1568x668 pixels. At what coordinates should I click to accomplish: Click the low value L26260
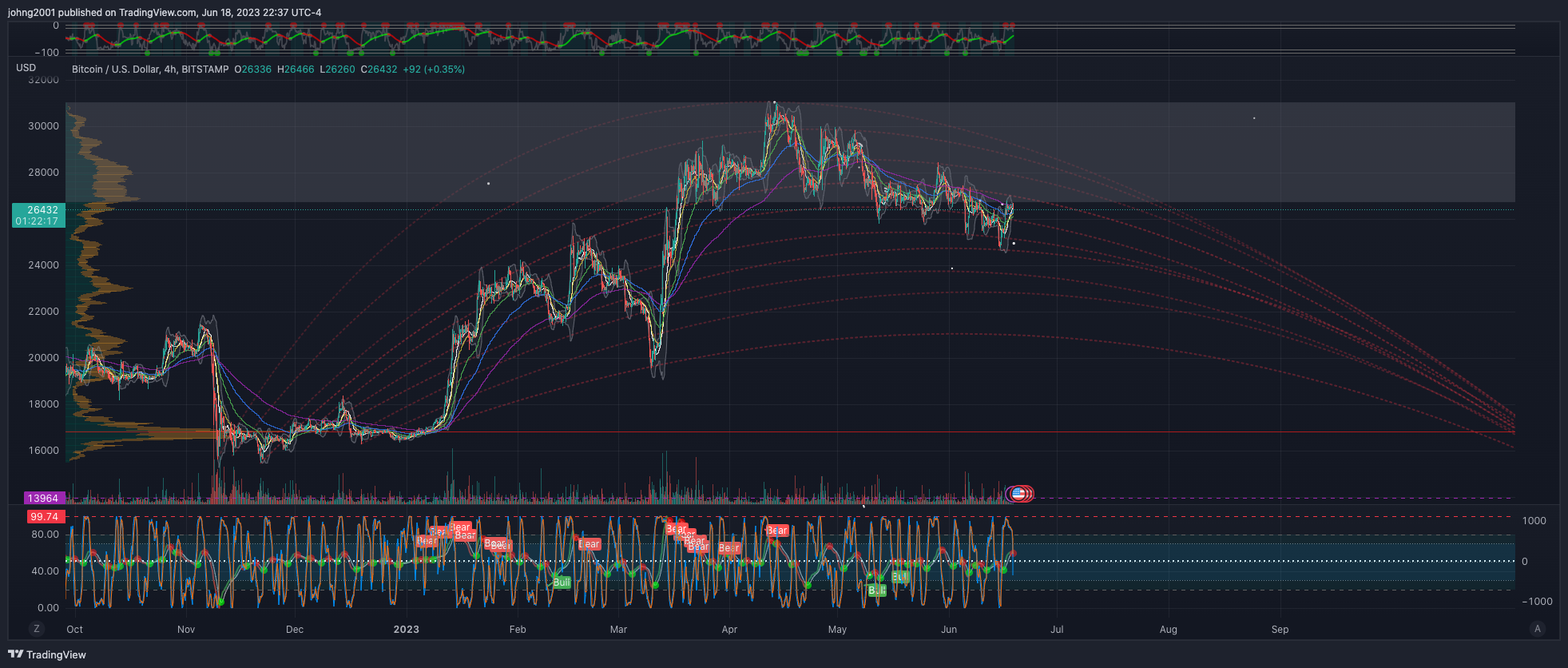[338, 70]
